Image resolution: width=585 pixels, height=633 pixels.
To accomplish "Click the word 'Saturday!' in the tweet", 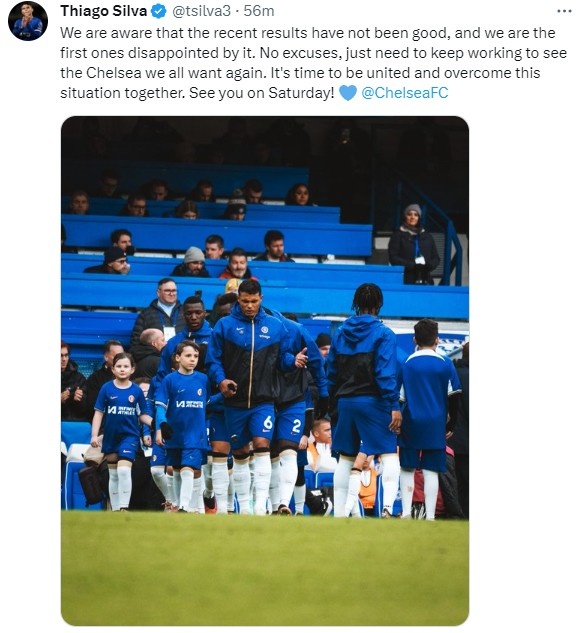I will pyautogui.click(x=301, y=93).
